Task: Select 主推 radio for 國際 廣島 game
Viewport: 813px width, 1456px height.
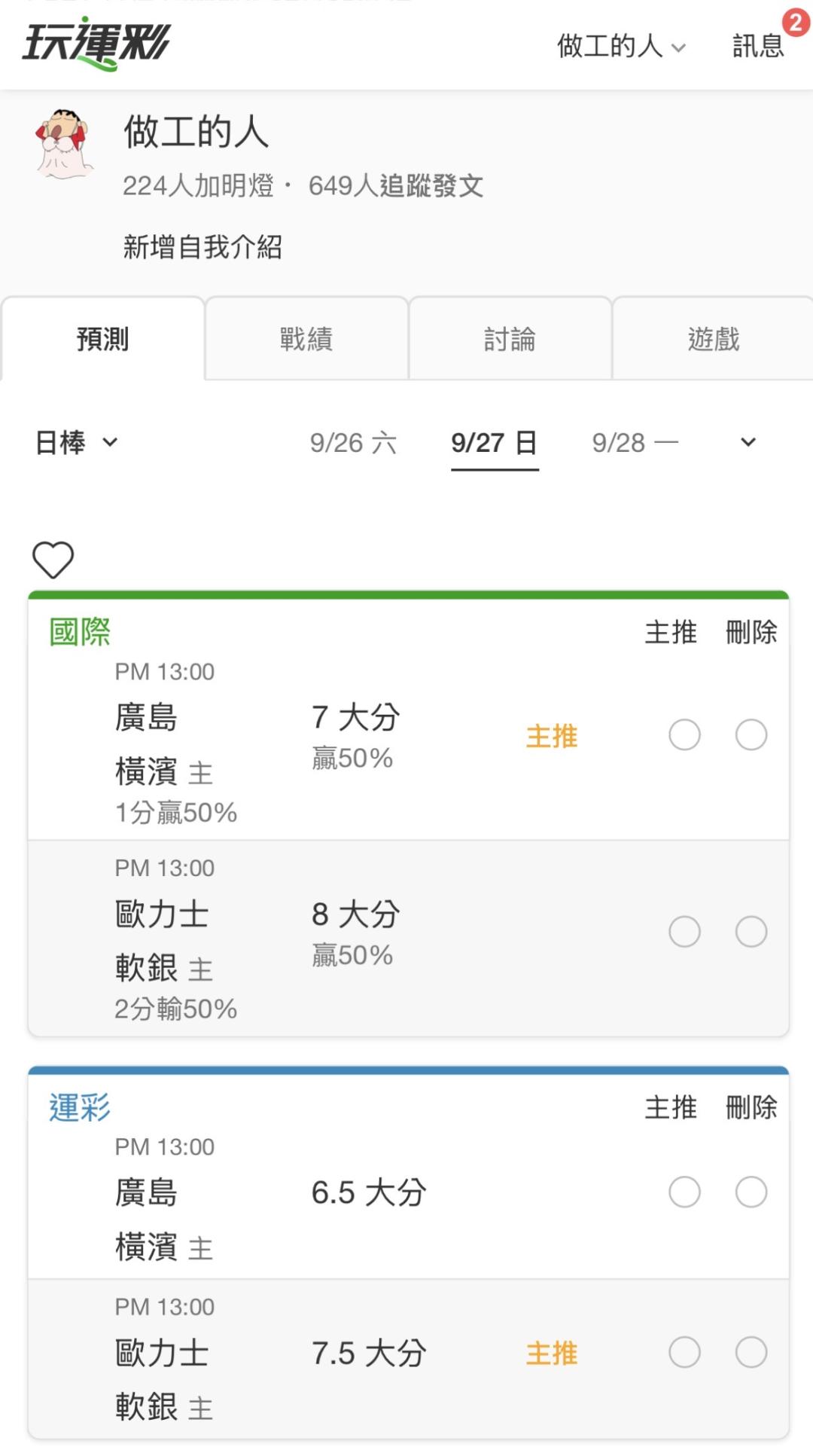Action: pyautogui.click(x=684, y=735)
